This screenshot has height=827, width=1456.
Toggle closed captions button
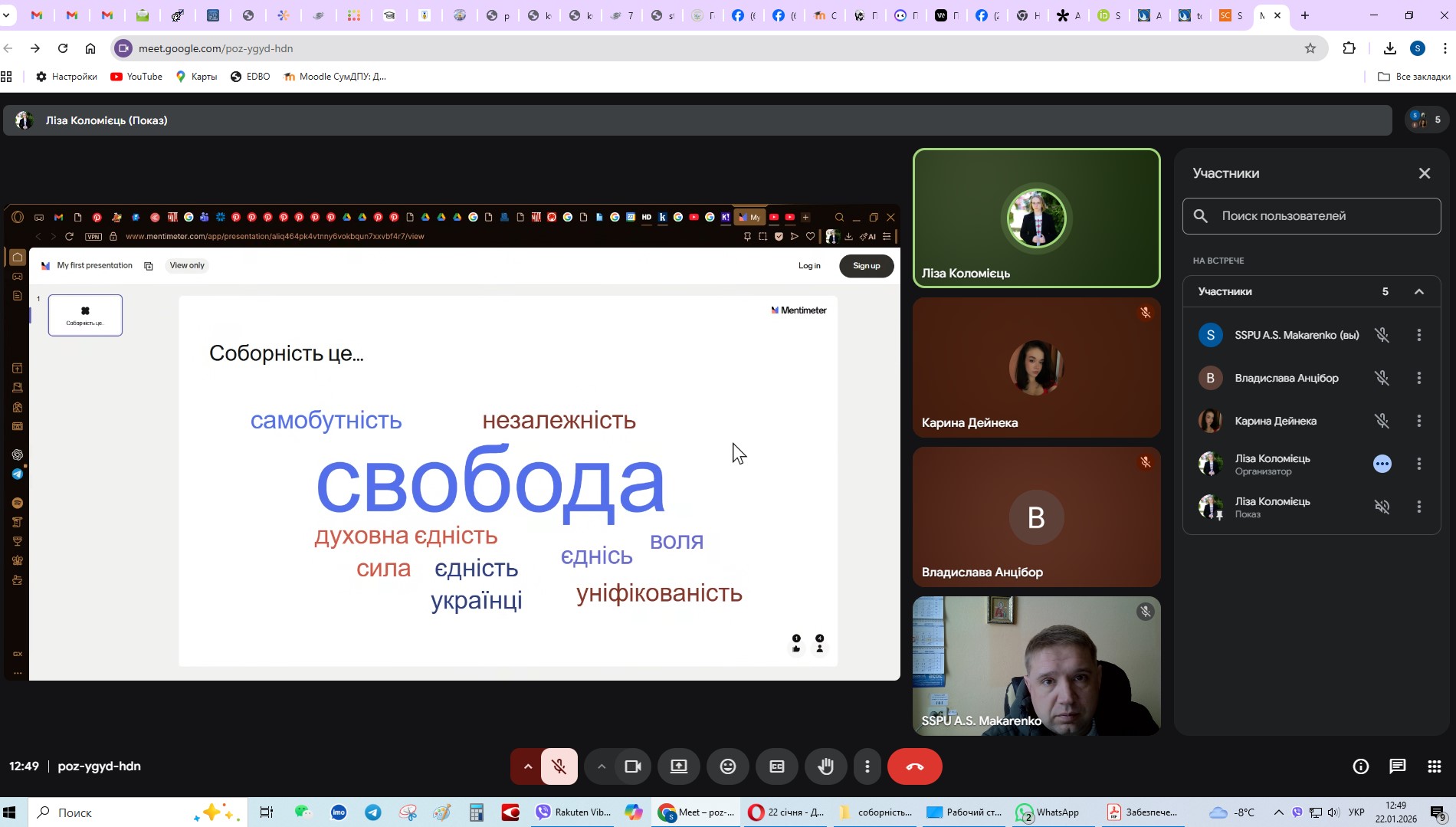pos(776,766)
